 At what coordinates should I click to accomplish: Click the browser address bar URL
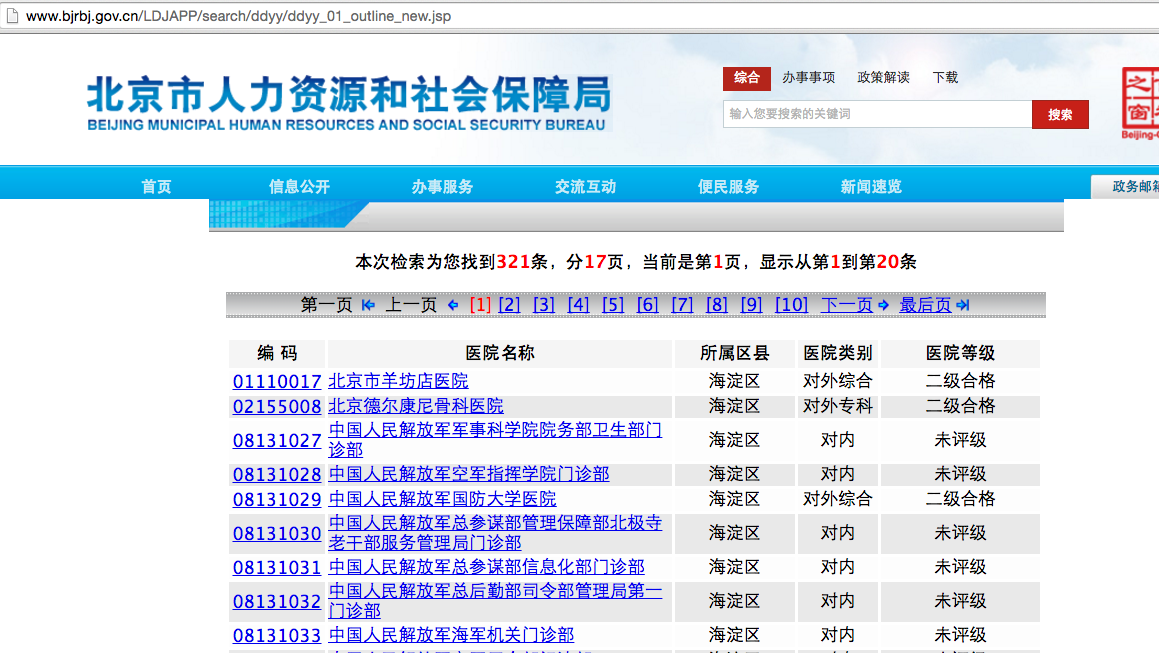(238, 17)
